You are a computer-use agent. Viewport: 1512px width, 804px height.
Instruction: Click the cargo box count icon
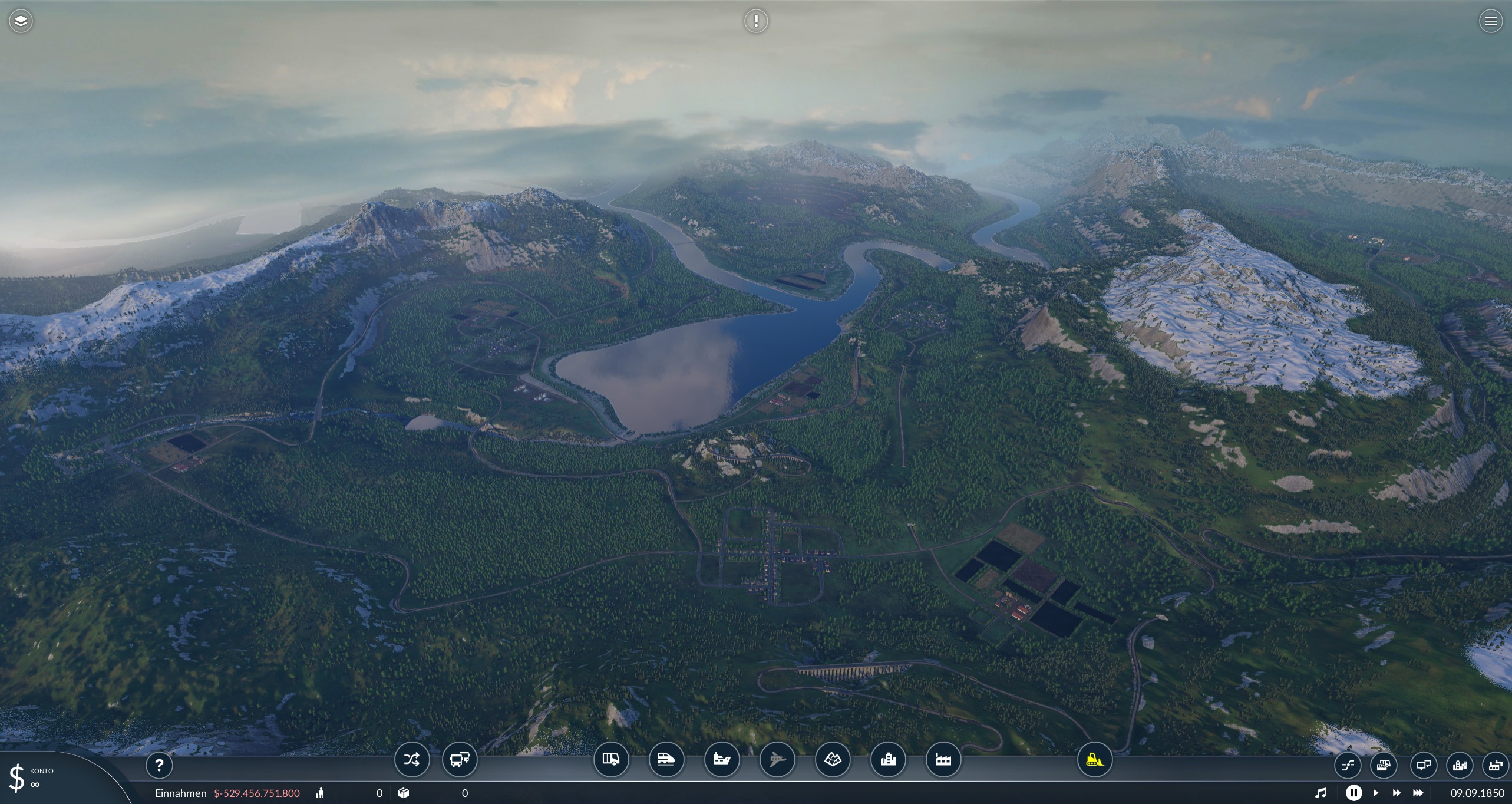tap(403, 793)
